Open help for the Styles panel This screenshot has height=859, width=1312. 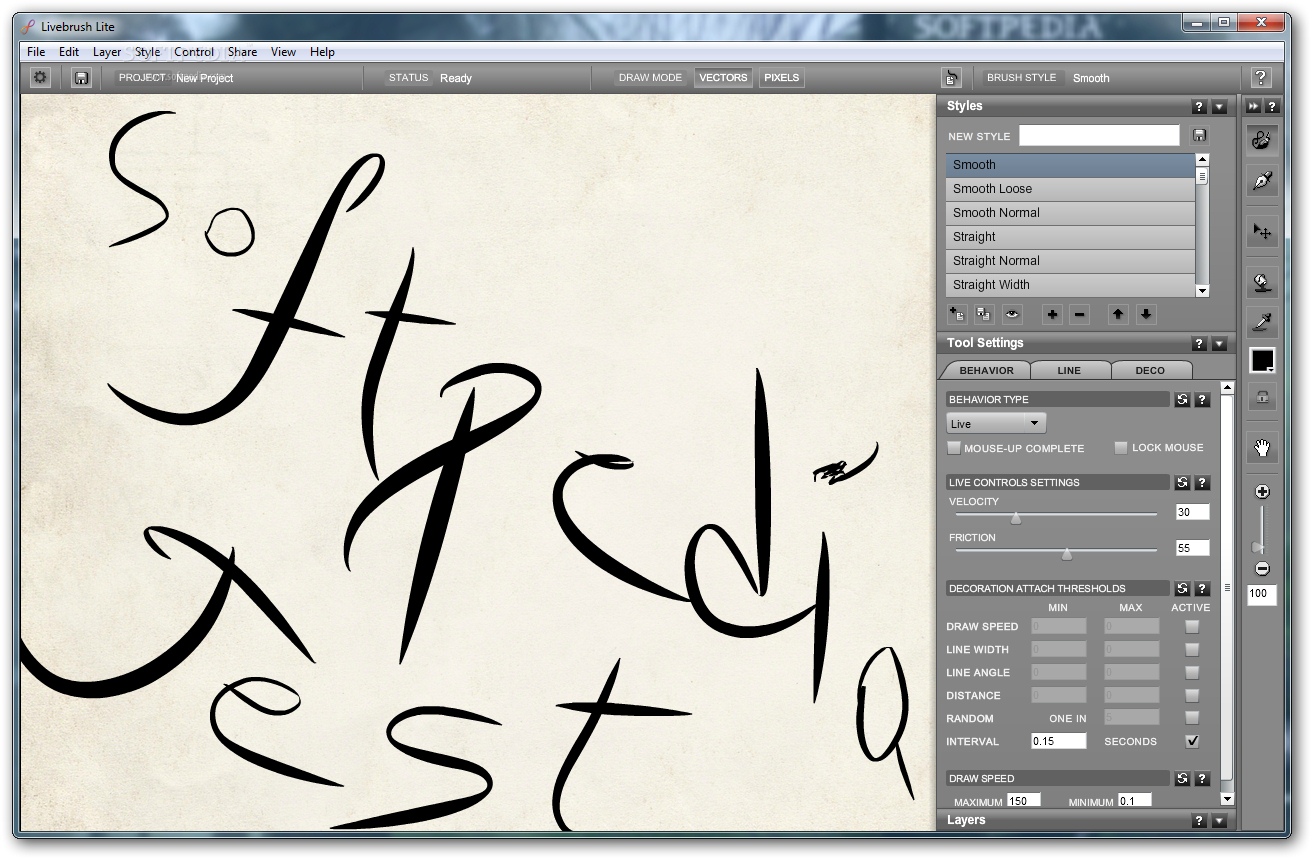[1199, 107]
